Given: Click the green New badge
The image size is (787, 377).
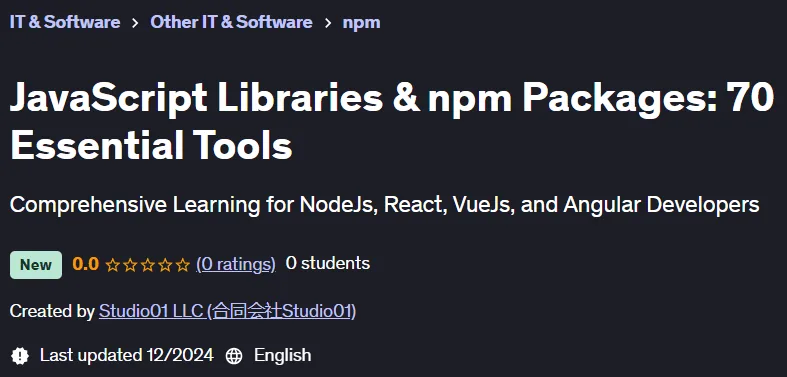Looking at the screenshot, I should point(36,265).
